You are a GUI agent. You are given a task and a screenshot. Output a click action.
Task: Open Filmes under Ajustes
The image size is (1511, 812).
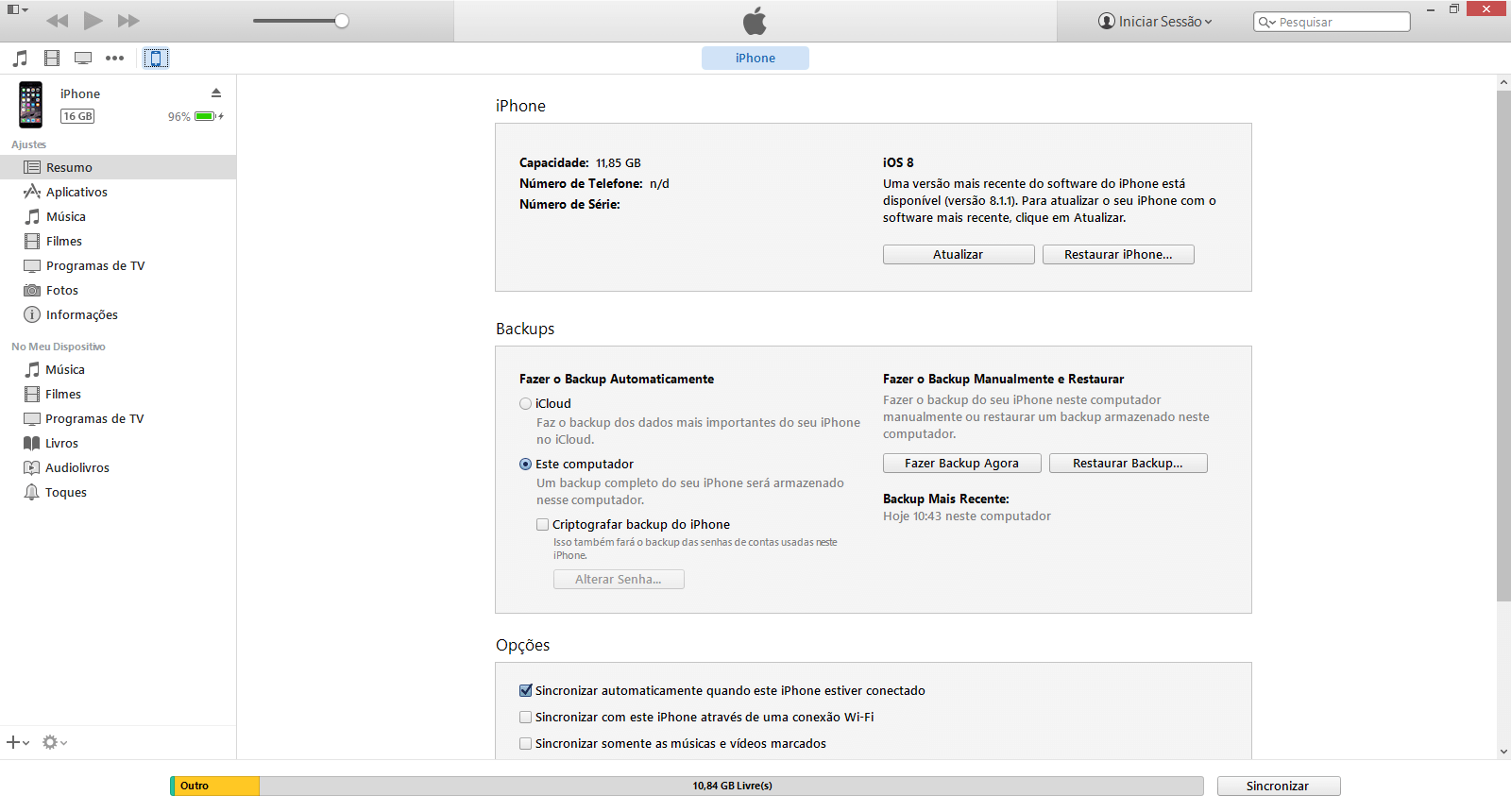coord(118,241)
